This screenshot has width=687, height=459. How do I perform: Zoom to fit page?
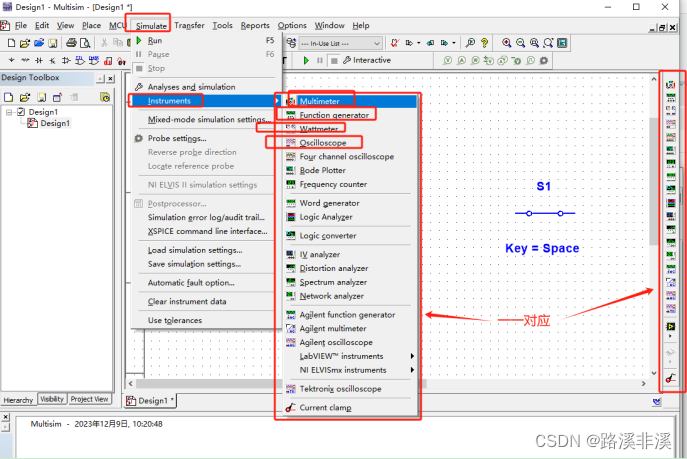click(x=548, y=43)
